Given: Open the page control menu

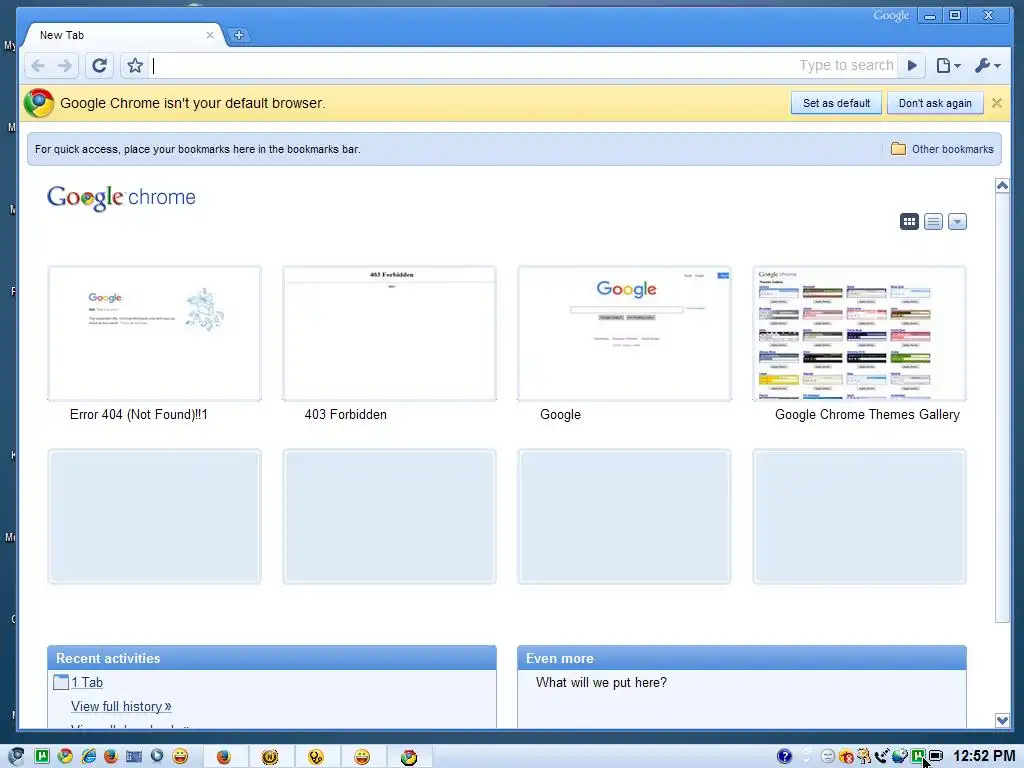Looking at the screenshot, I should (948, 65).
